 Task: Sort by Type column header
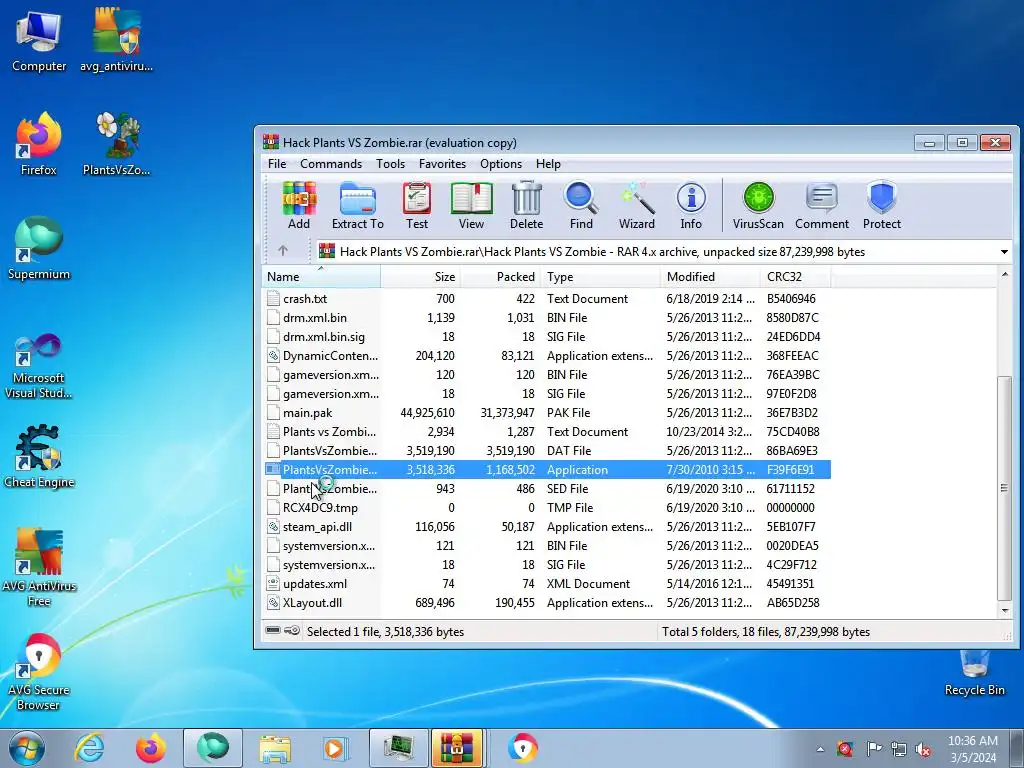tap(600, 276)
